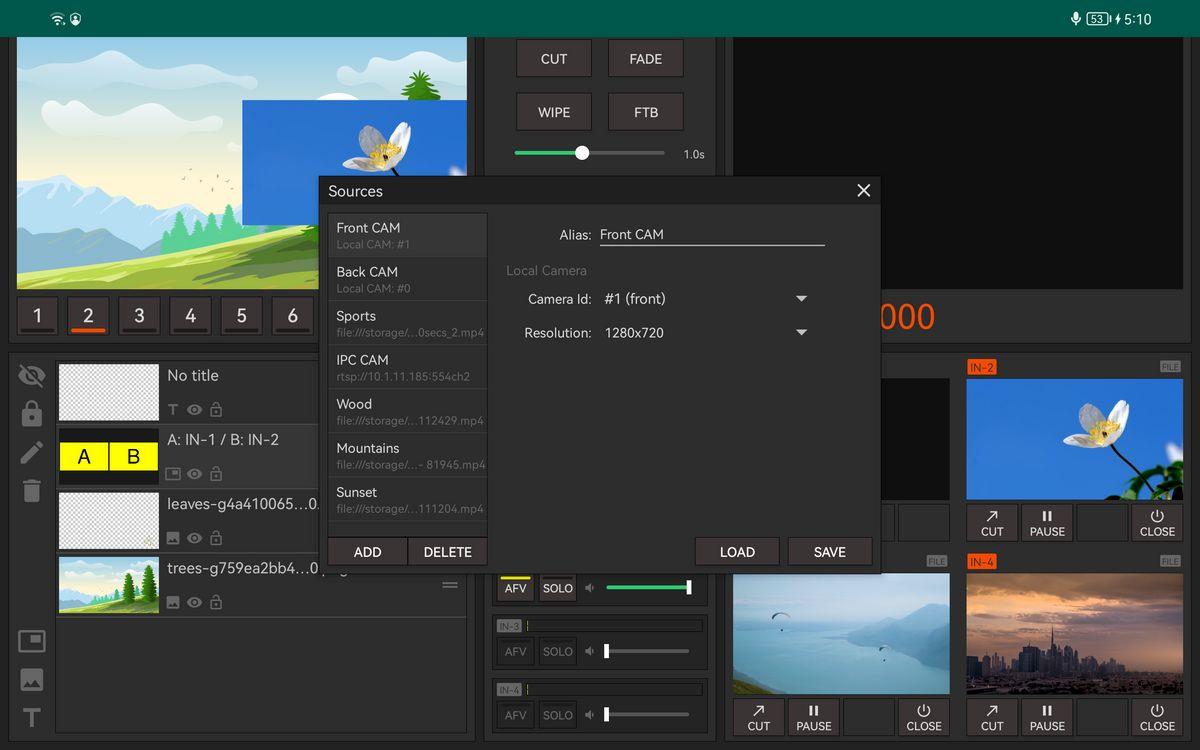Click the IN-3 volume slider handle

pos(606,651)
